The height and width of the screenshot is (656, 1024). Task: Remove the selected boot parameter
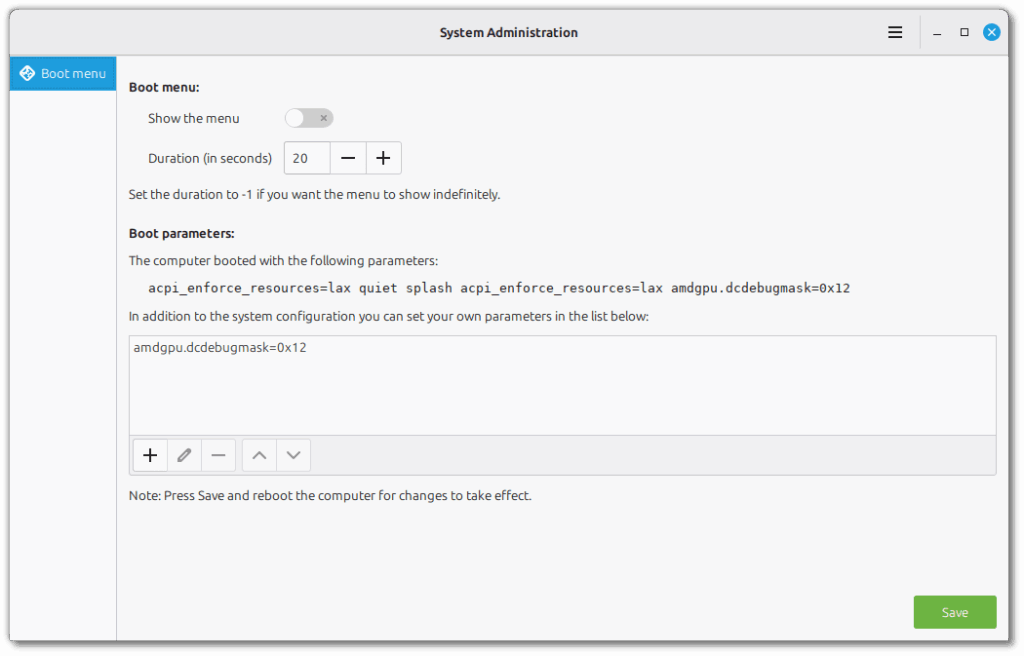pyautogui.click(x=218, y=455)
